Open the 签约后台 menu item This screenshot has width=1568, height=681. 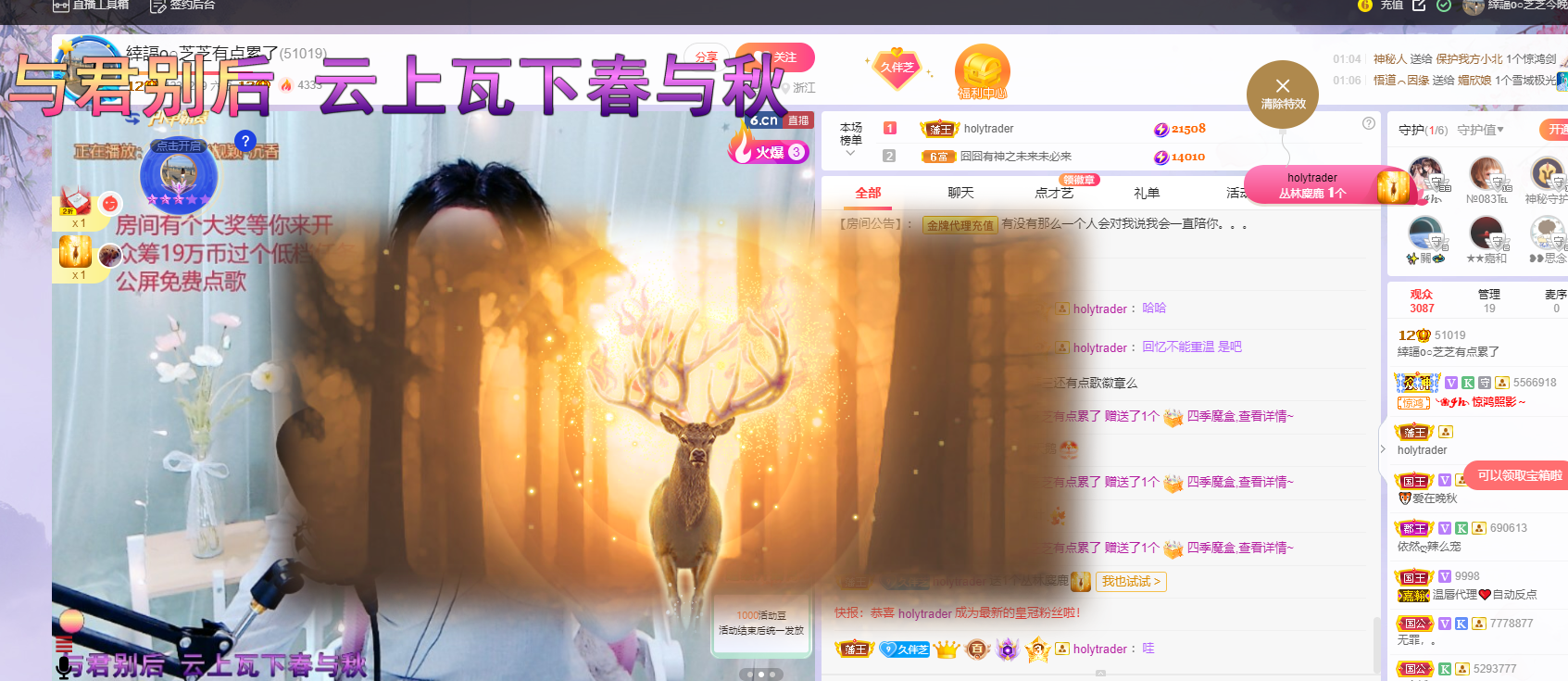tap(182, 5)
